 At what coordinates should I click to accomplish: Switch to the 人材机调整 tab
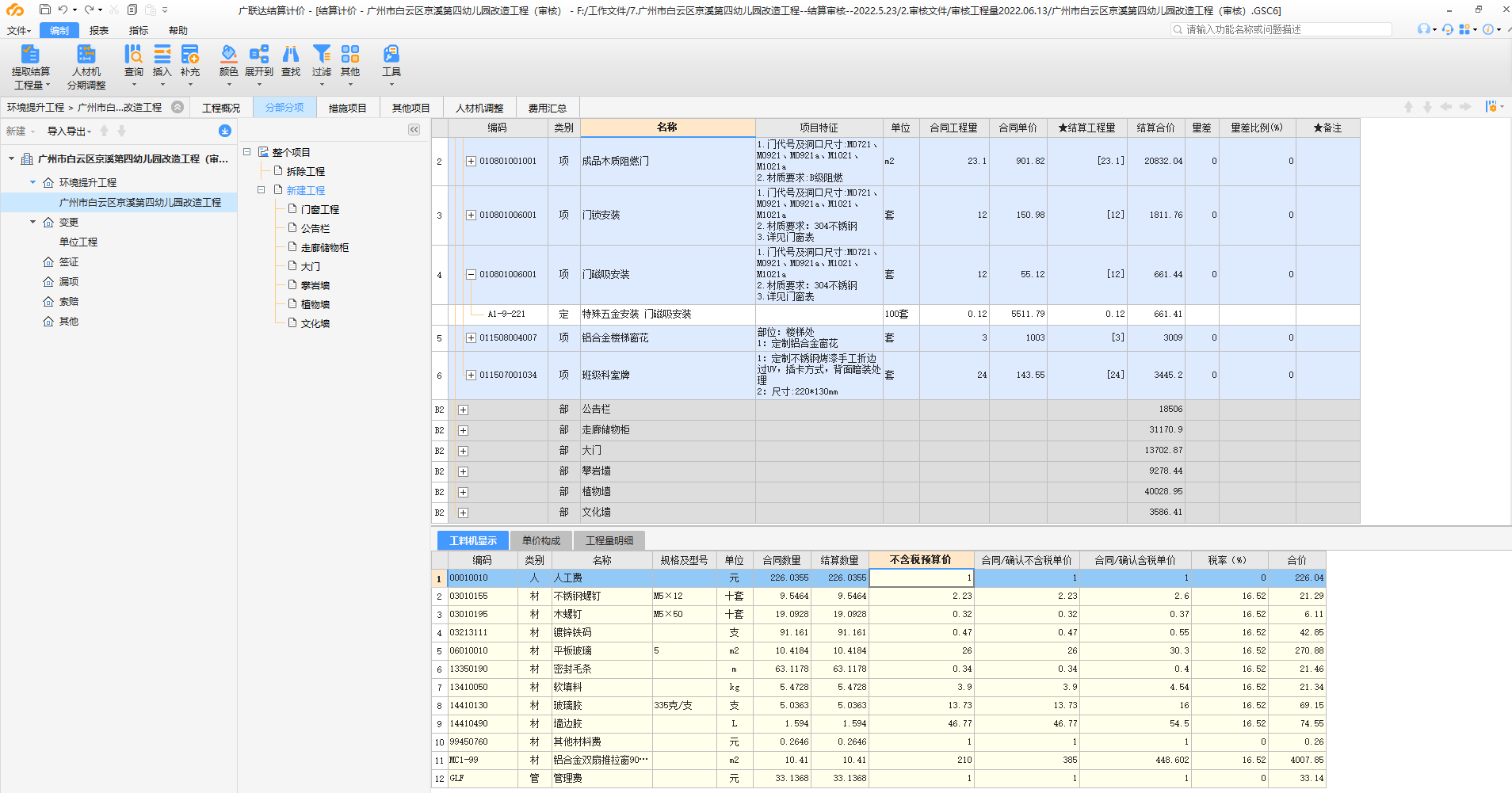tap(479, 108)
